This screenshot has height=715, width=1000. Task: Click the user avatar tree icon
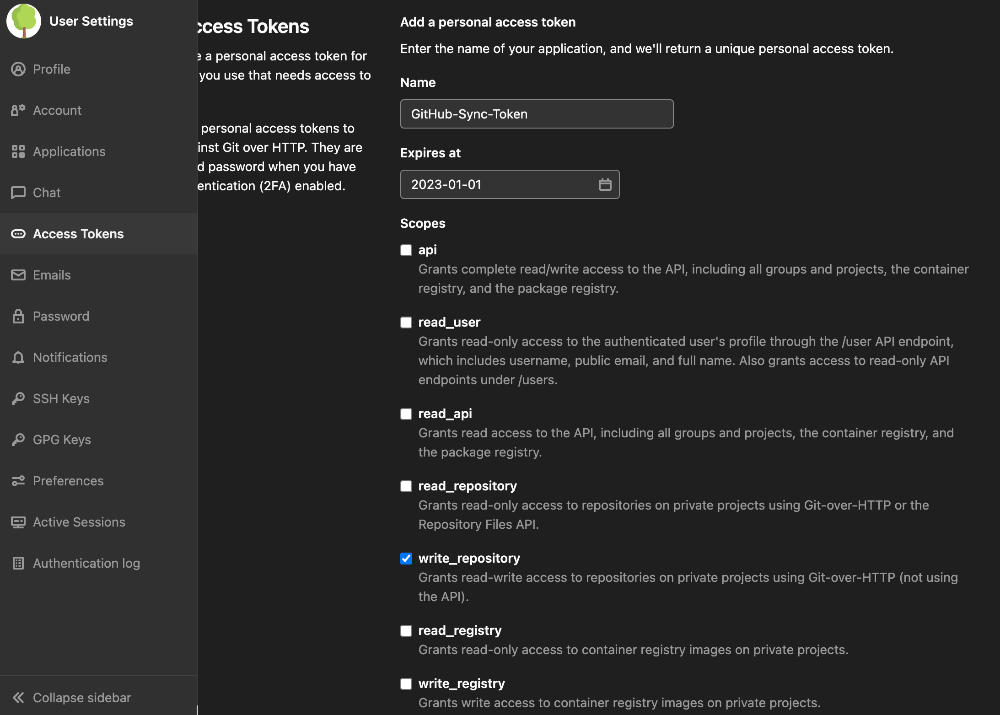click(24, 20)
